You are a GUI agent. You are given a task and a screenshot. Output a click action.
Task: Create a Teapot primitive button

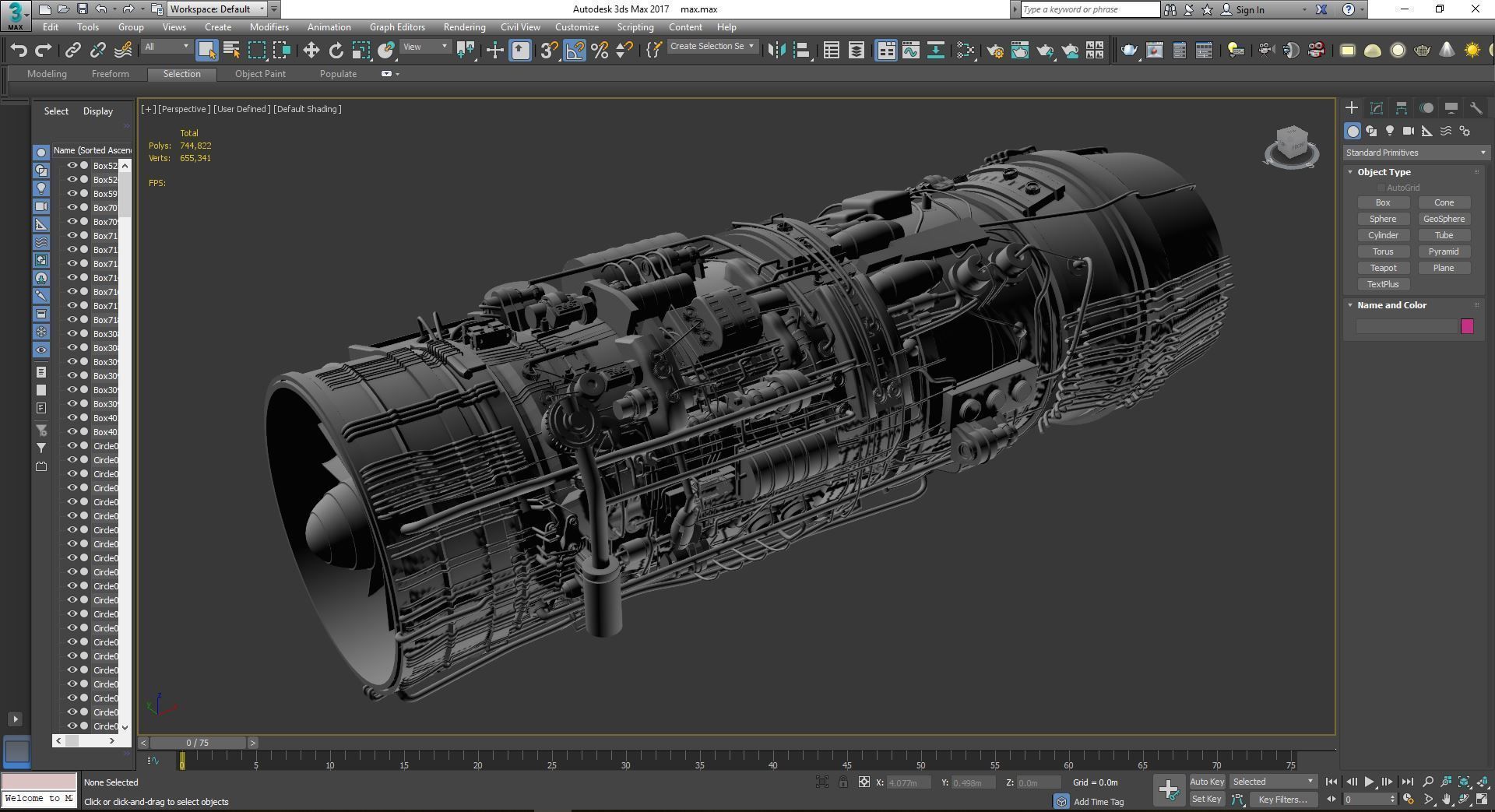pos(1383,268)
